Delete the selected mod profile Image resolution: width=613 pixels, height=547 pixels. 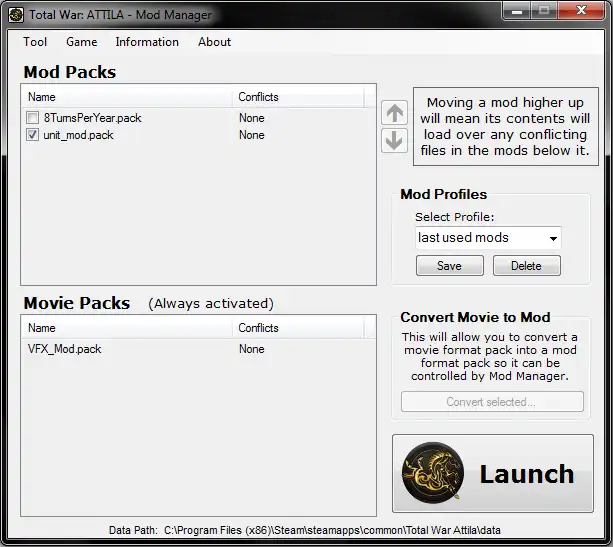pos(527,266)
